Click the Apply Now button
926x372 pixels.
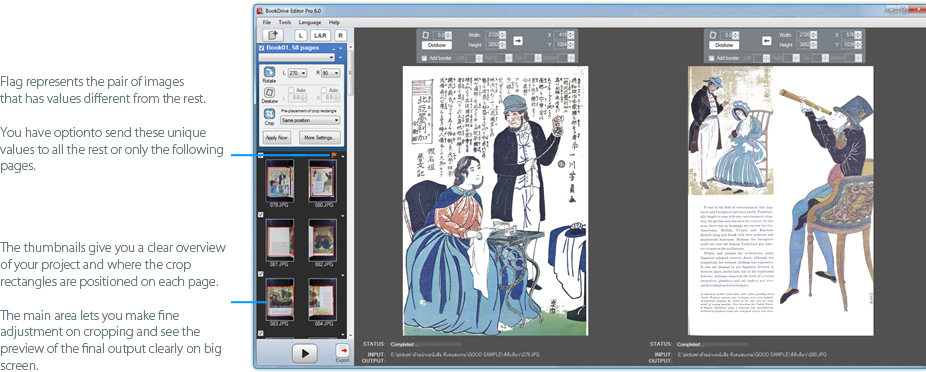(276, 138)
